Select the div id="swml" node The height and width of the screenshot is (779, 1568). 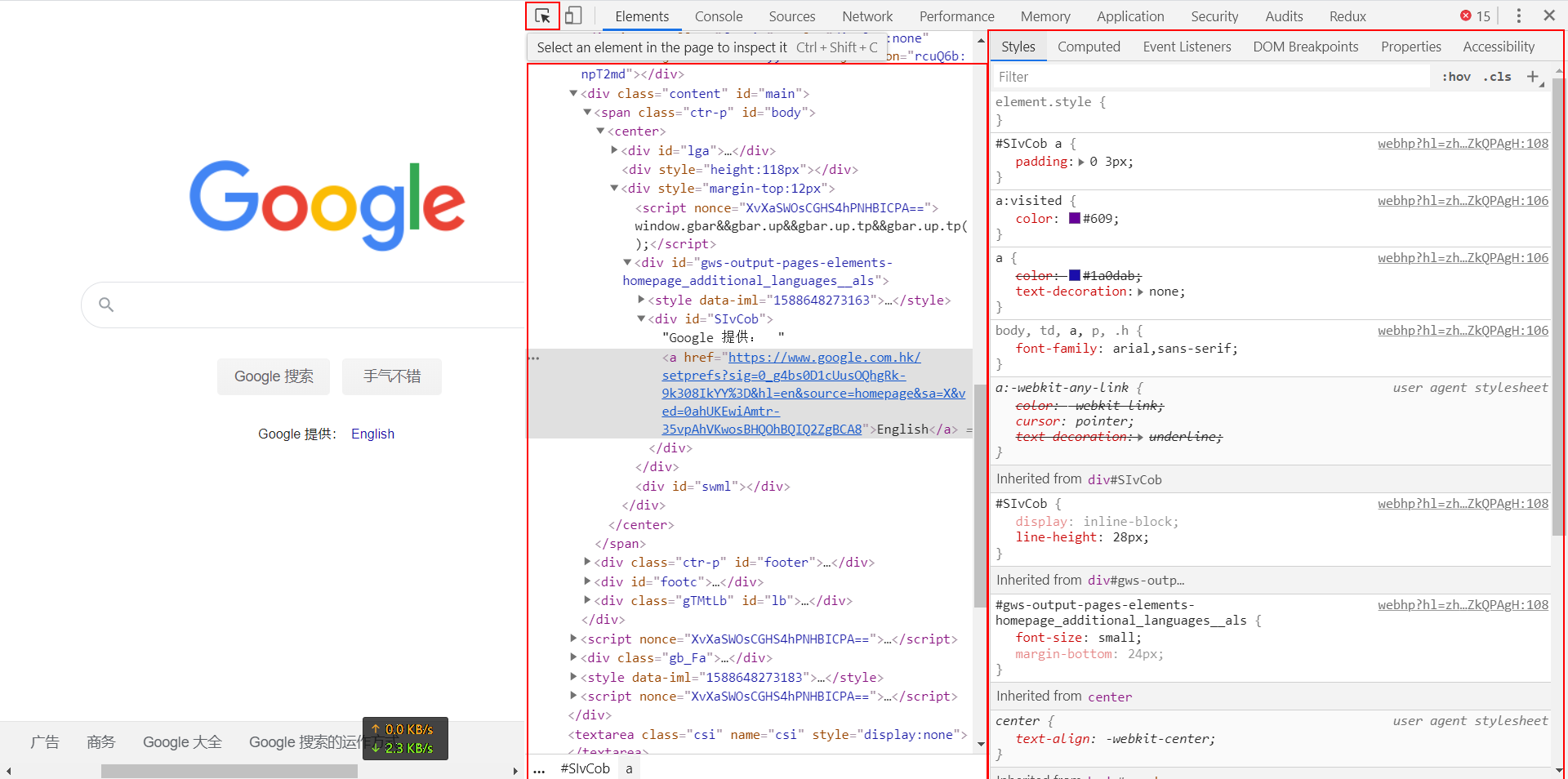click(713, 487)
